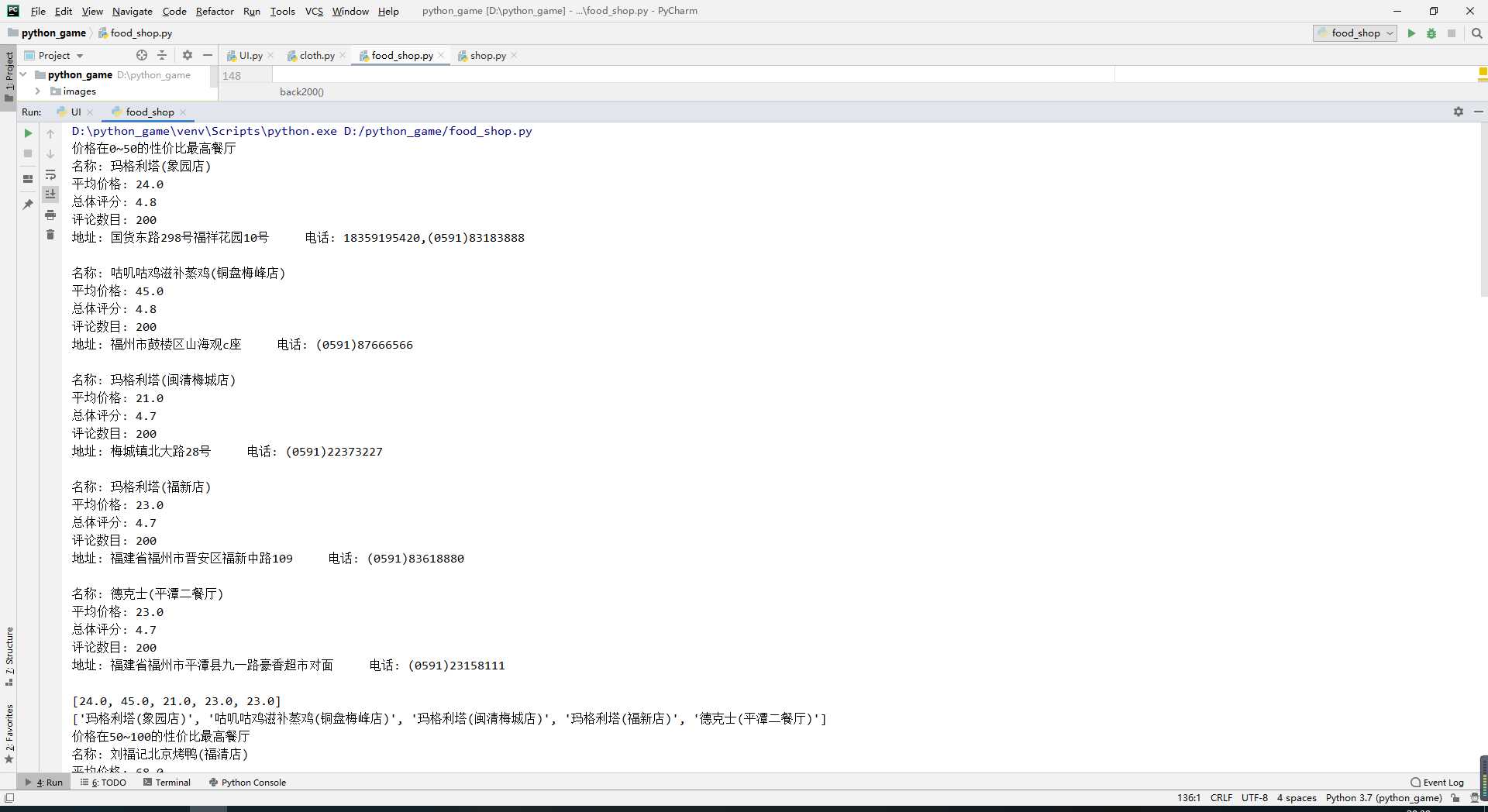
Task: Run food_shop using top toolbar play icon
Action: (x=1411, y=33)
